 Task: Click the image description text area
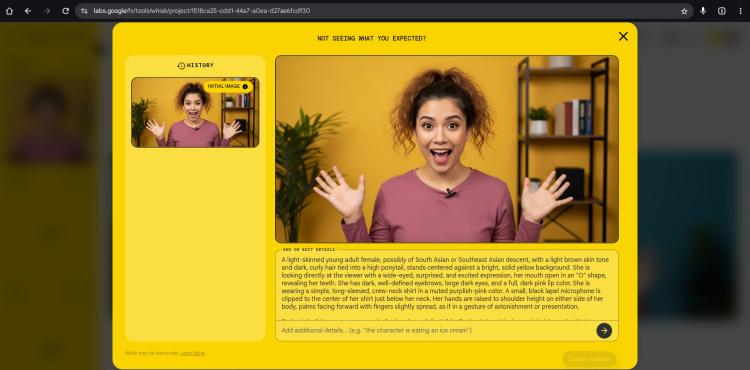coord(447,285)
